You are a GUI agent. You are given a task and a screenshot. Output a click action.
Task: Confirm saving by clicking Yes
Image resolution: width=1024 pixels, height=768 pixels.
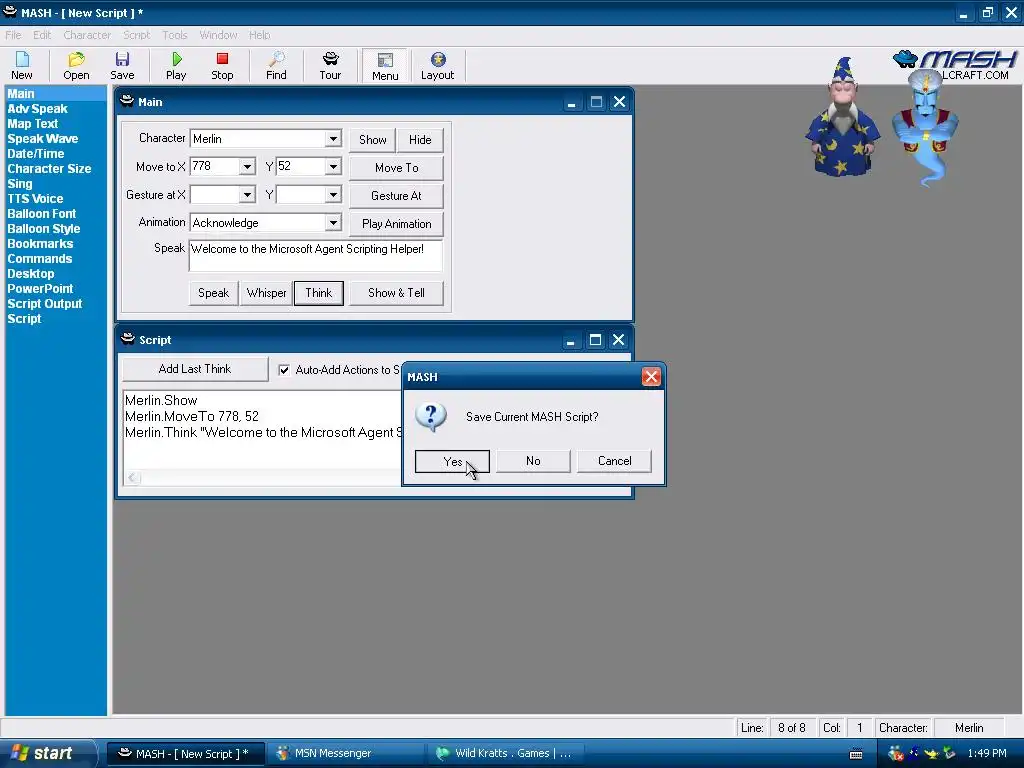tap(452, 461)
